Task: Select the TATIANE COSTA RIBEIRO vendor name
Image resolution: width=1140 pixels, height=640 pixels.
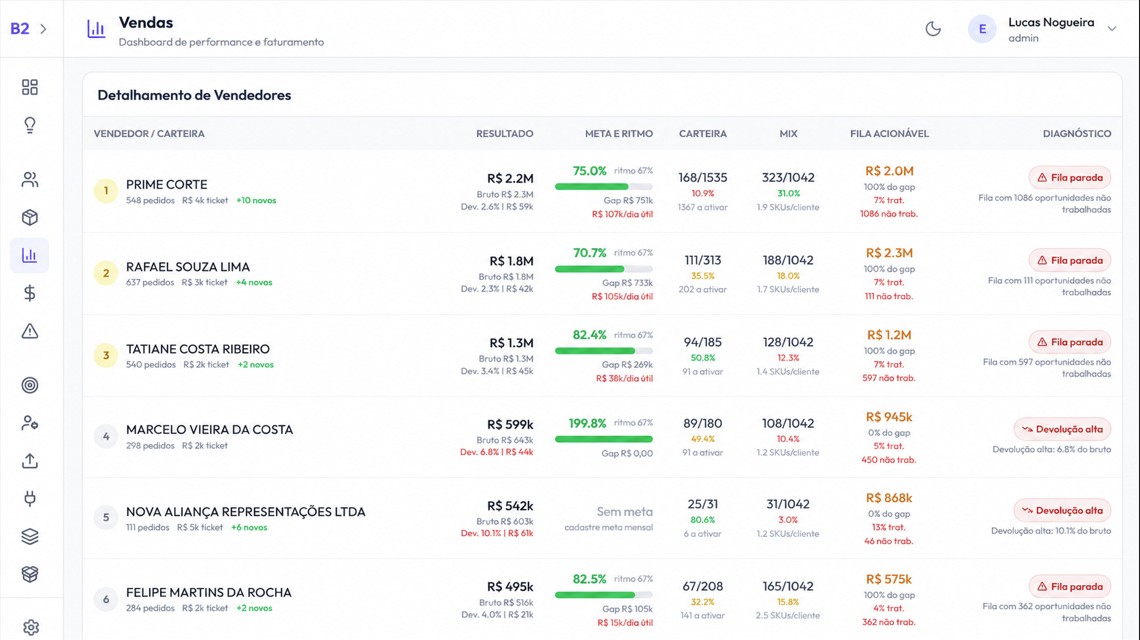Action: [198, 349]
